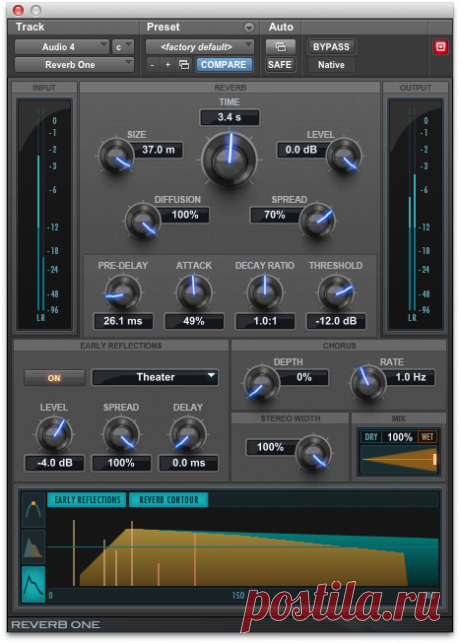Click the diffusion field 100%
This screenshot has height=643, width=460.
(x=184, y=215)
